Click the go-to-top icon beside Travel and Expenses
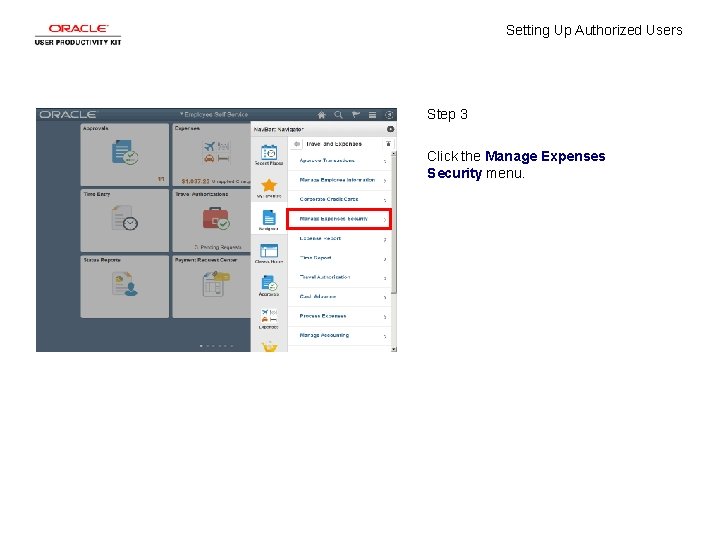This screenshot has width=720, height=540. click(388, 144)
